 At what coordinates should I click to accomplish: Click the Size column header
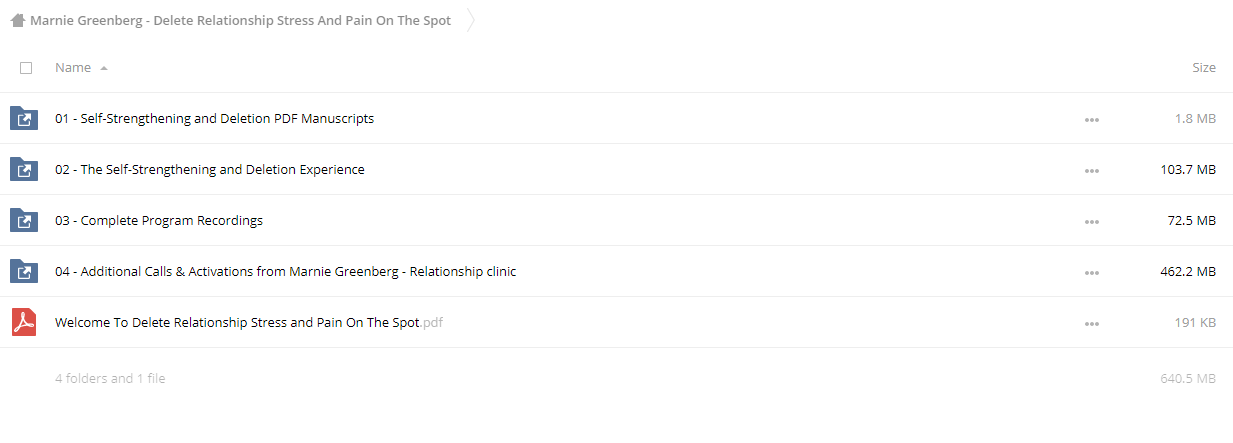coord(1204,68)
